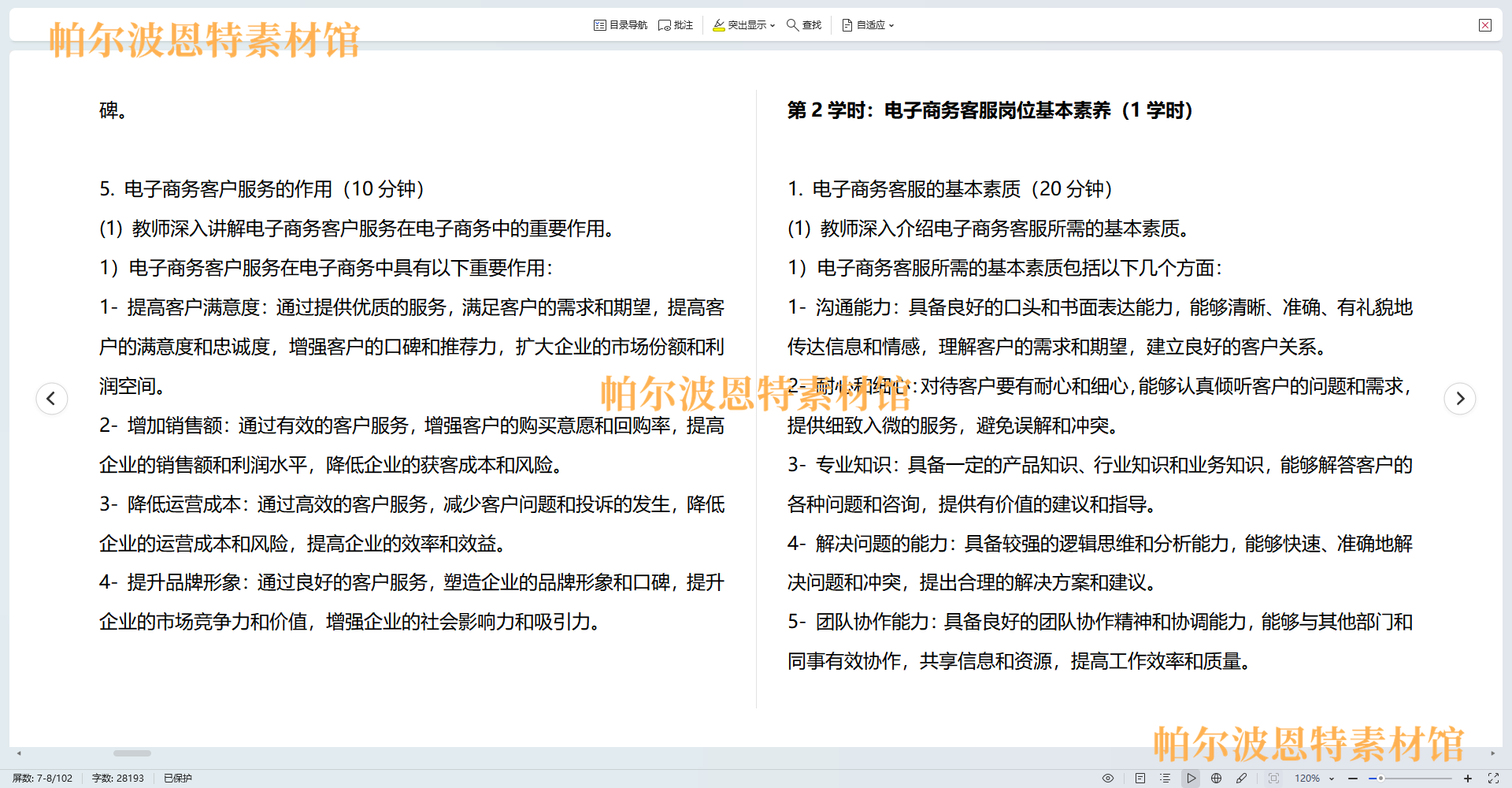Click the scrollbar left arrow

coord(19,753)
